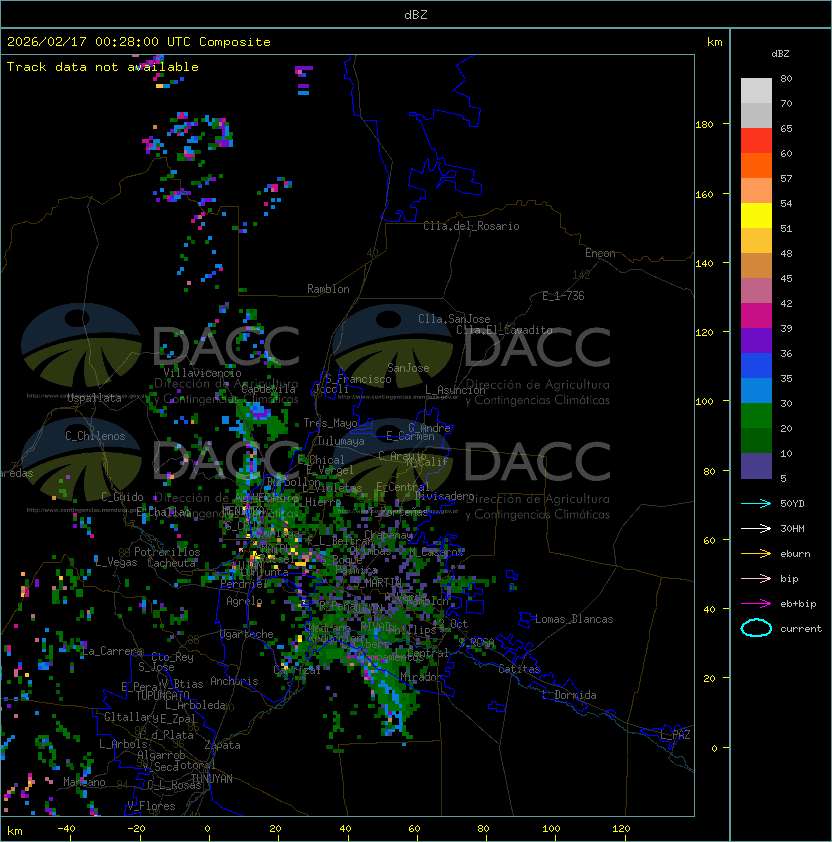Click the 'Villavicencio' map label
The height and width of the screenshot is (842, 832).
202,373
